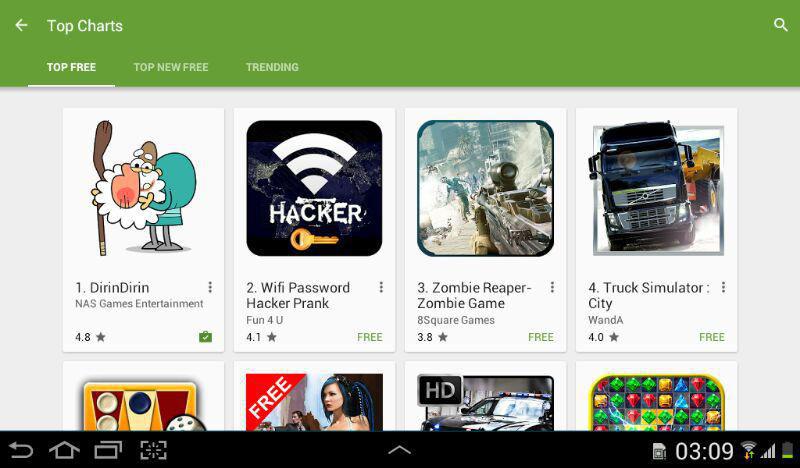Open overflow menu for Wifi Password Hacker Prank
The image size is (800, 468).
click(x=381, y=287)
